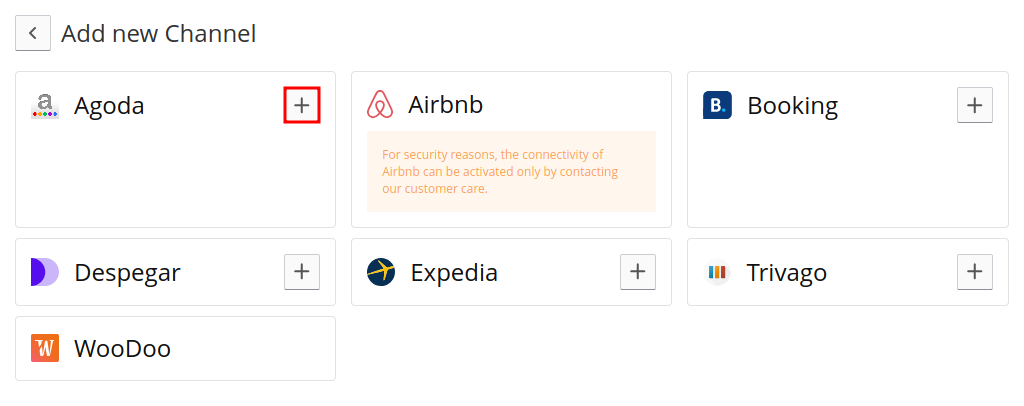The height and width of the screenshot is (406, 1024).
Task: Add the Expedia channel with plus button
Action: point(637,272)
